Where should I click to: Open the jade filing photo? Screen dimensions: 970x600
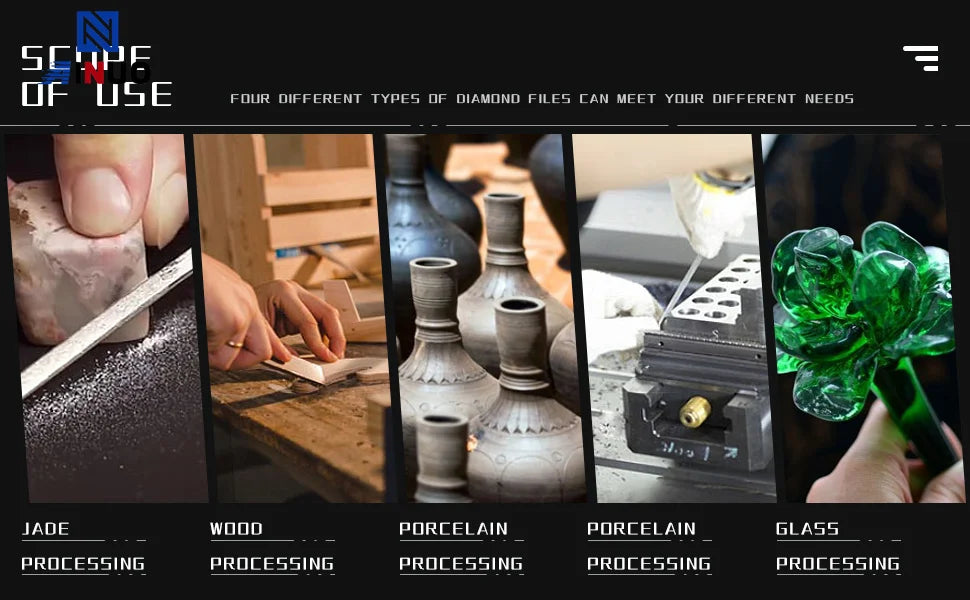[x=105, y=318]
